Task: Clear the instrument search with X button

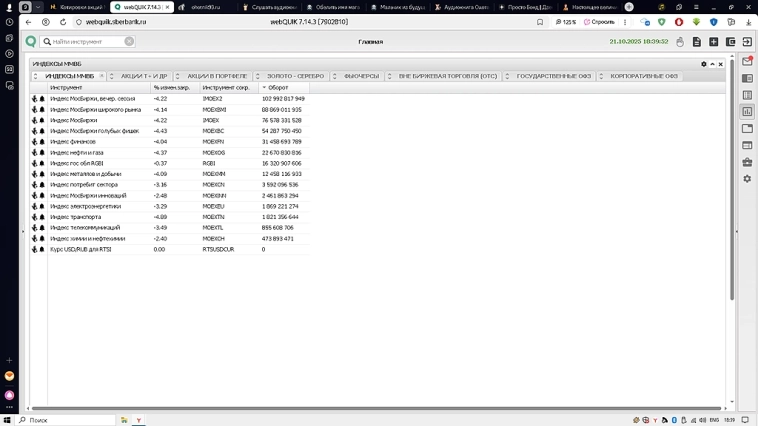Action: pyautogui.click(x=129, y=42)
